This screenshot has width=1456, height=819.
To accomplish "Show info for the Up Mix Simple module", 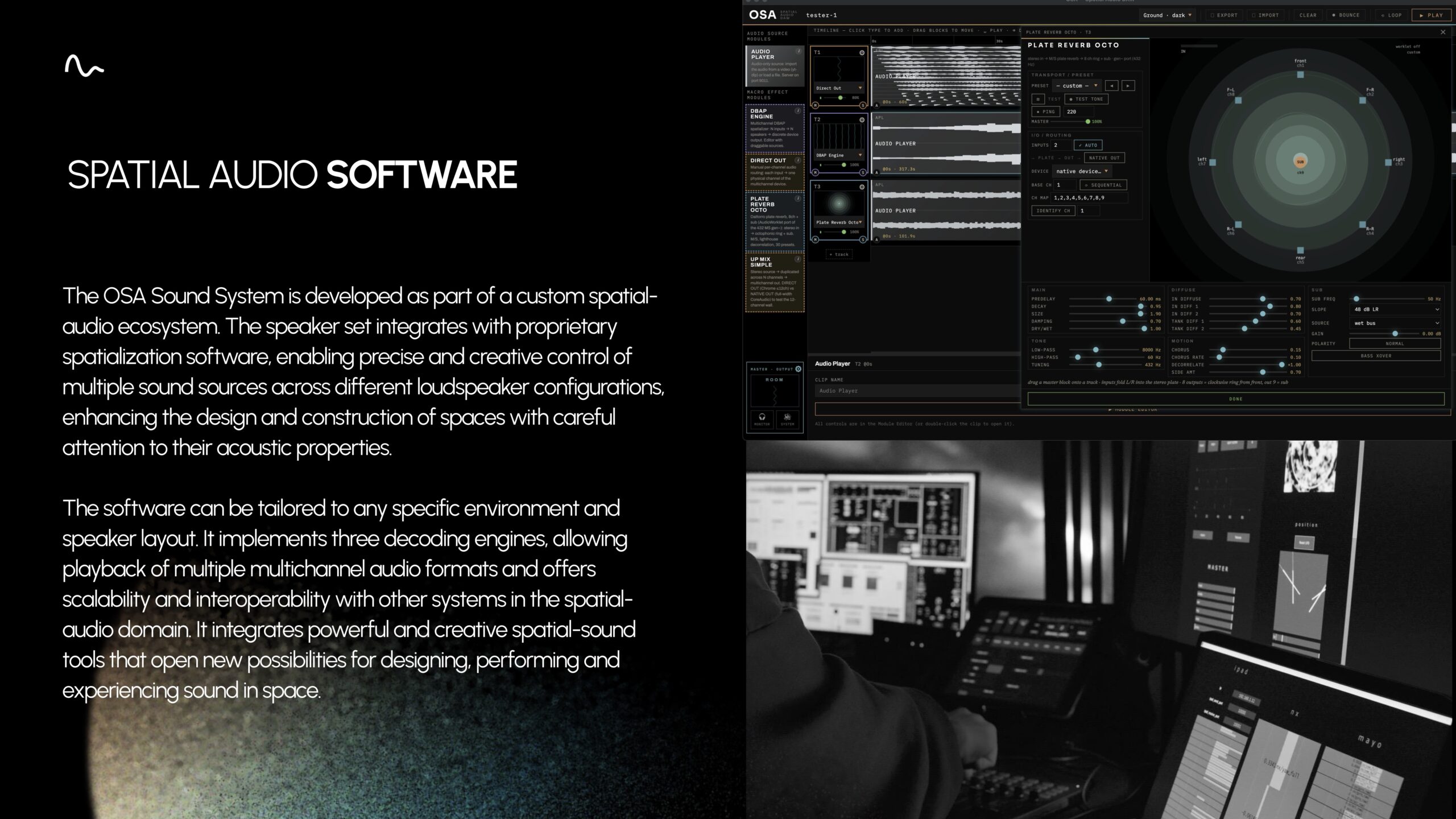I will tap(798, 259).
